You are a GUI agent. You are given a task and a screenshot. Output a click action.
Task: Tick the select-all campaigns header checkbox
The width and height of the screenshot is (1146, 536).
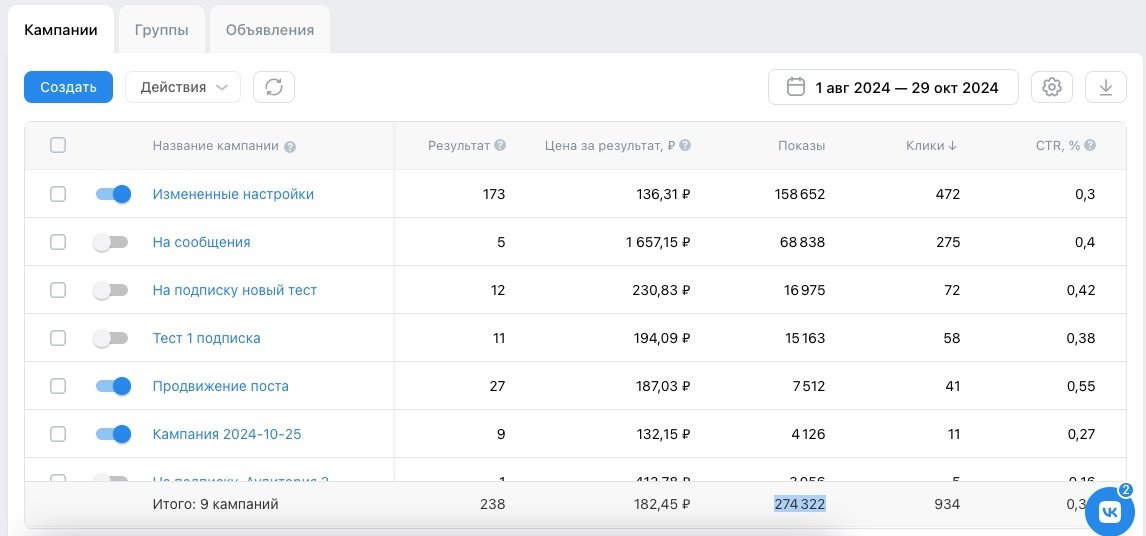coord(58,145)
